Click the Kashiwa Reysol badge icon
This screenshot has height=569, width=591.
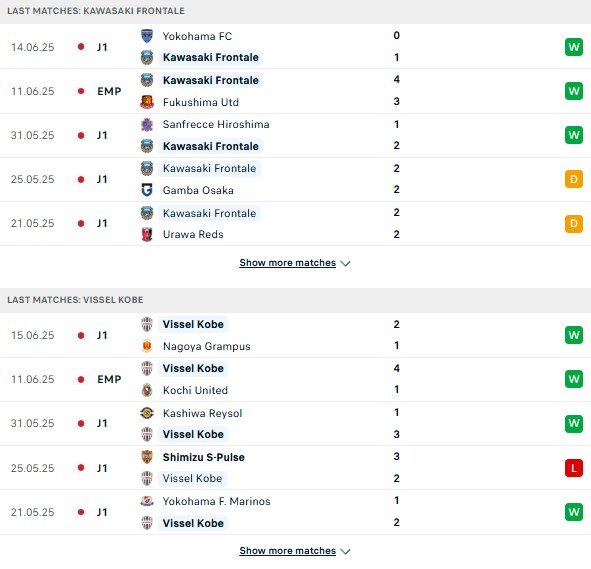tap(147, 413)
